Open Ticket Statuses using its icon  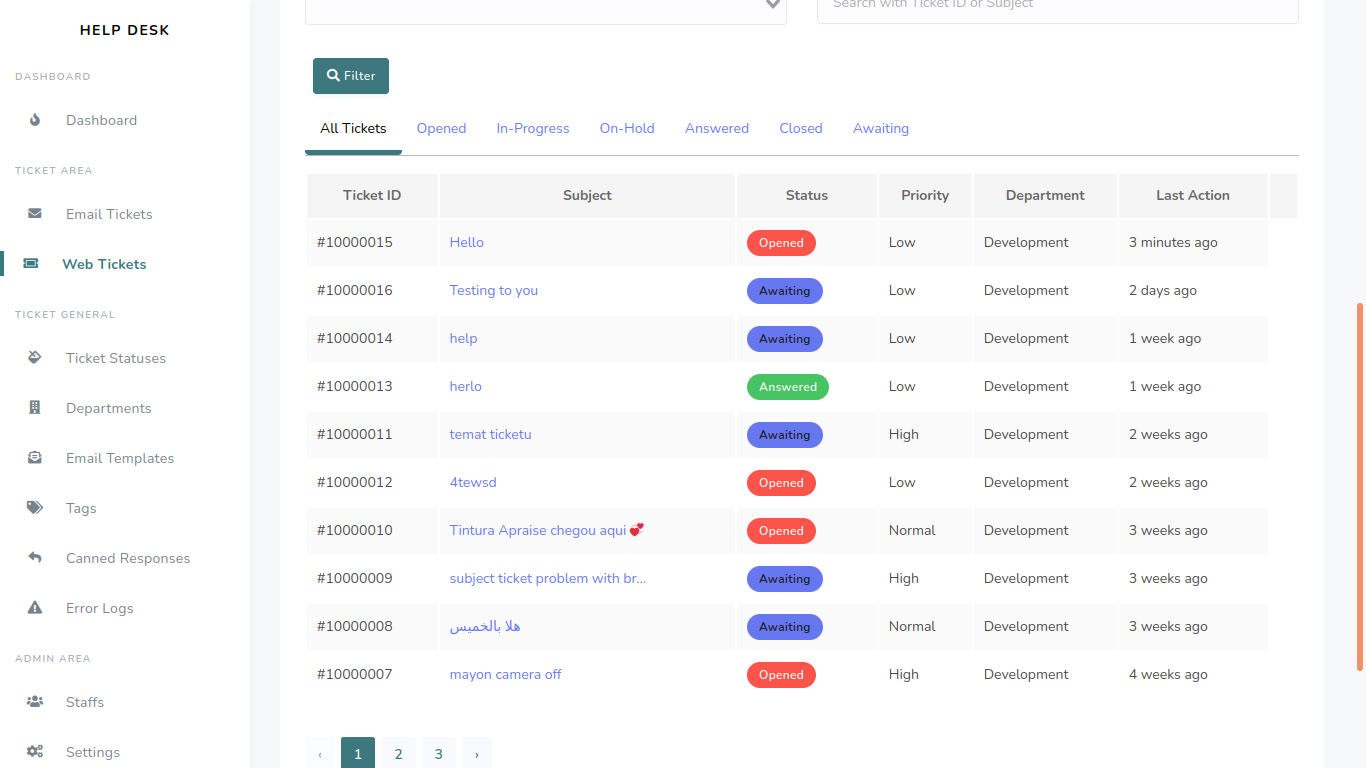pyautogui.click(x=34, y=358)
